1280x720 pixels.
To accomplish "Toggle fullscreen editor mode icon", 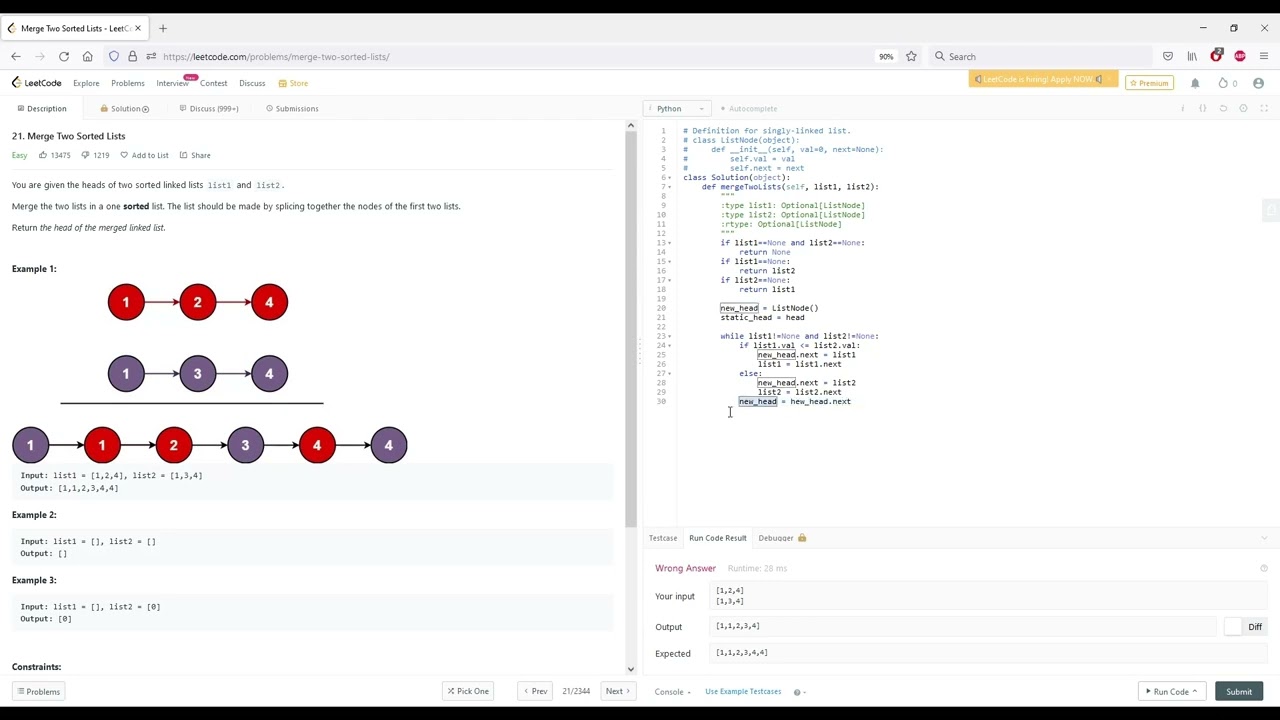I will [1263, 108].
